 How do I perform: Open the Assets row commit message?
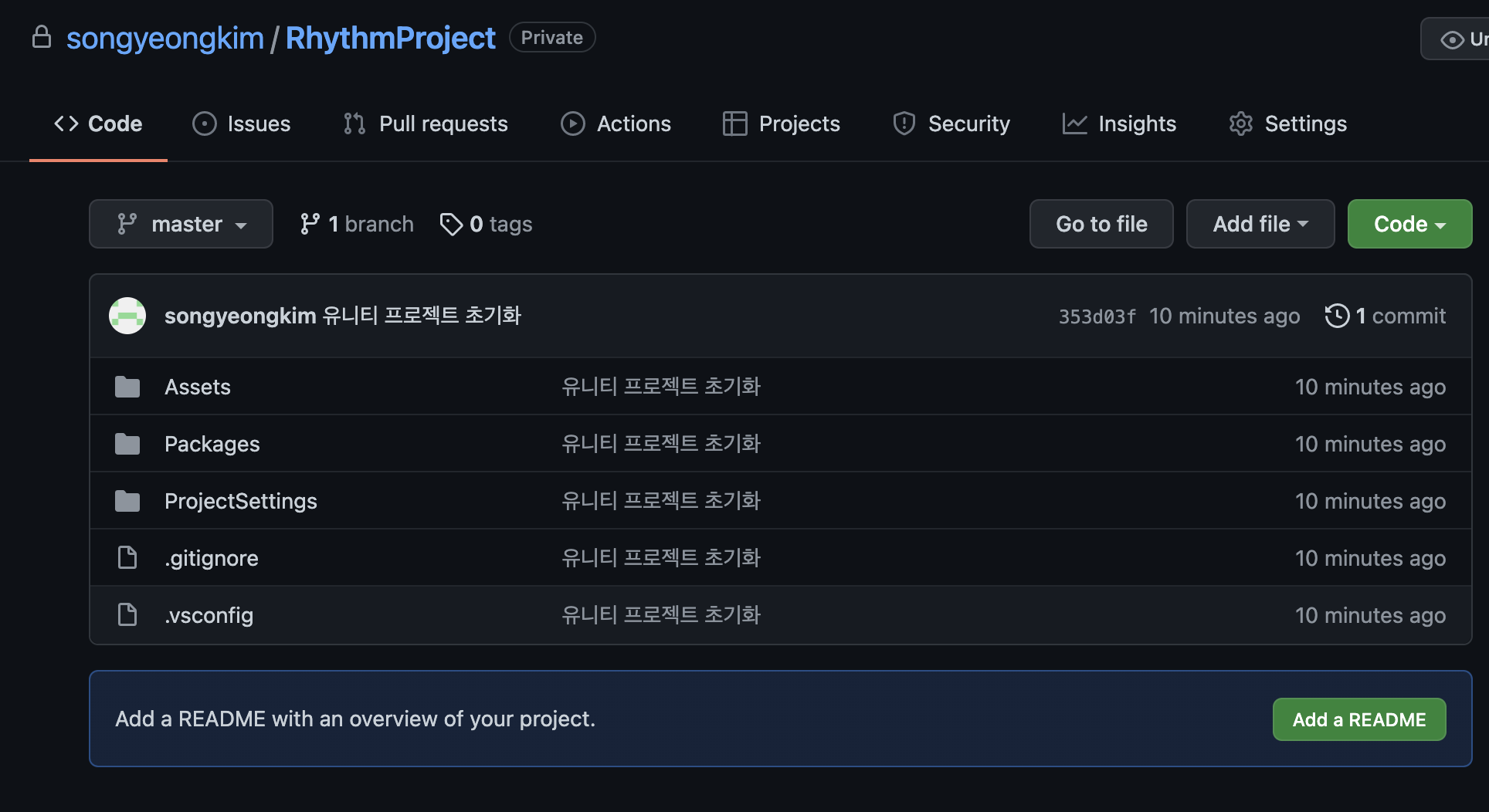tap(661, 387)
